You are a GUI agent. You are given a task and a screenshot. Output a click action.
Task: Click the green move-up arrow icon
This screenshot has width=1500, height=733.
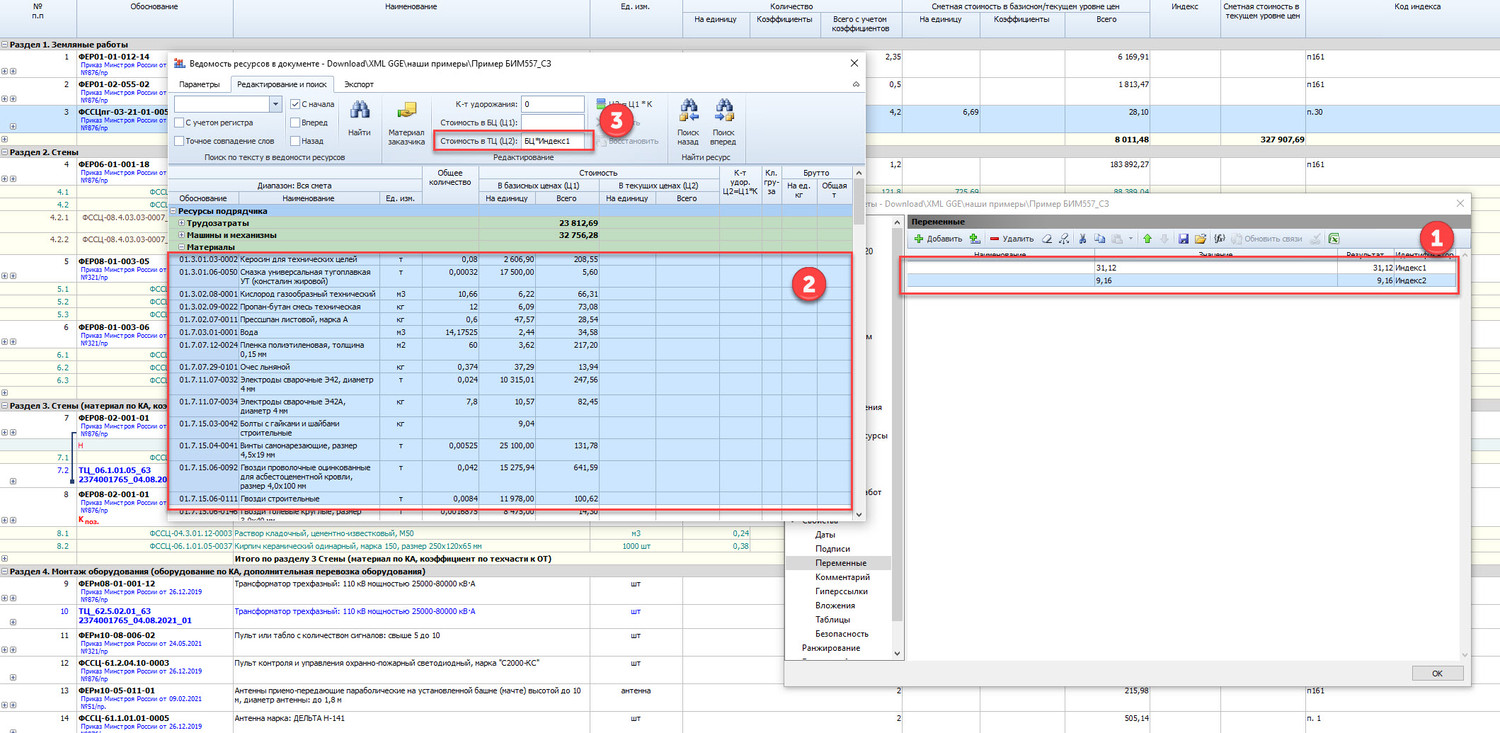coord(1147,239)
